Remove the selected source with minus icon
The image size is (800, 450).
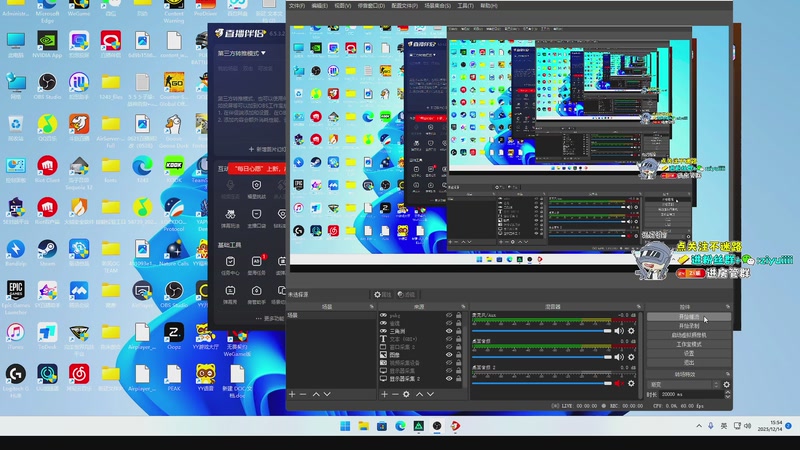tap(395, 394)
